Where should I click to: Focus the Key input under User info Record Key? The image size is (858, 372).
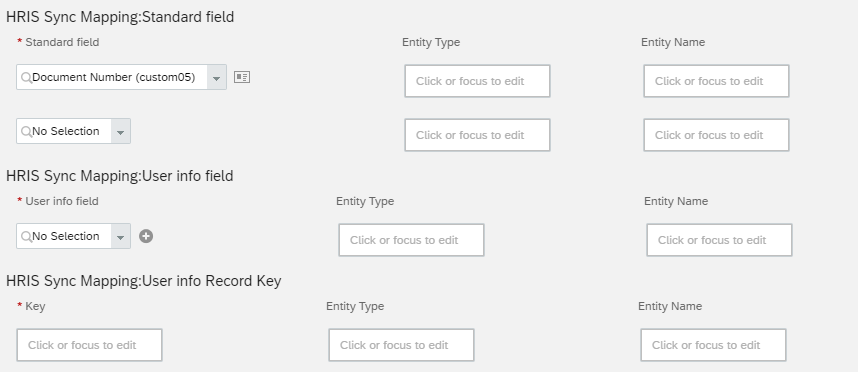pyautogui.click(x=89, y=345)
